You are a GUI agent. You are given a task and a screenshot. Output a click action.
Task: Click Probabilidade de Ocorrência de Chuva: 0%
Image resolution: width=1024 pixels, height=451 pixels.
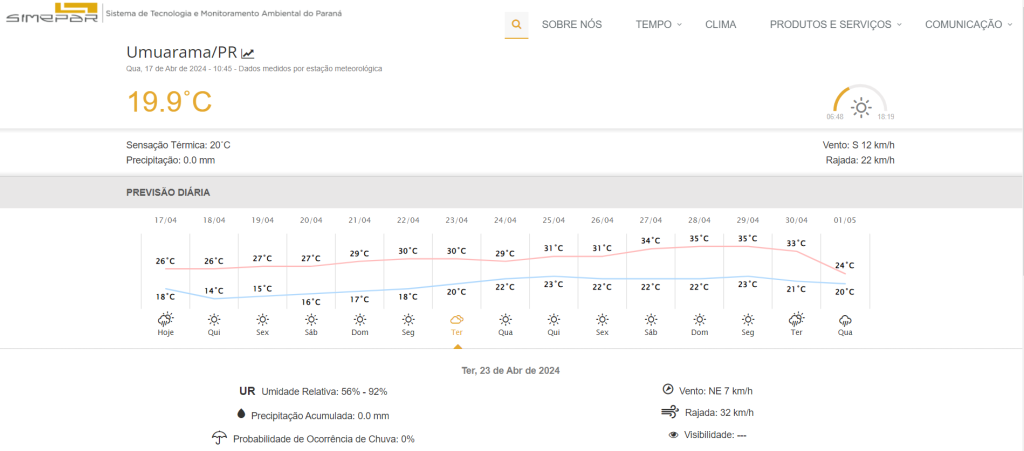[324, 439]
